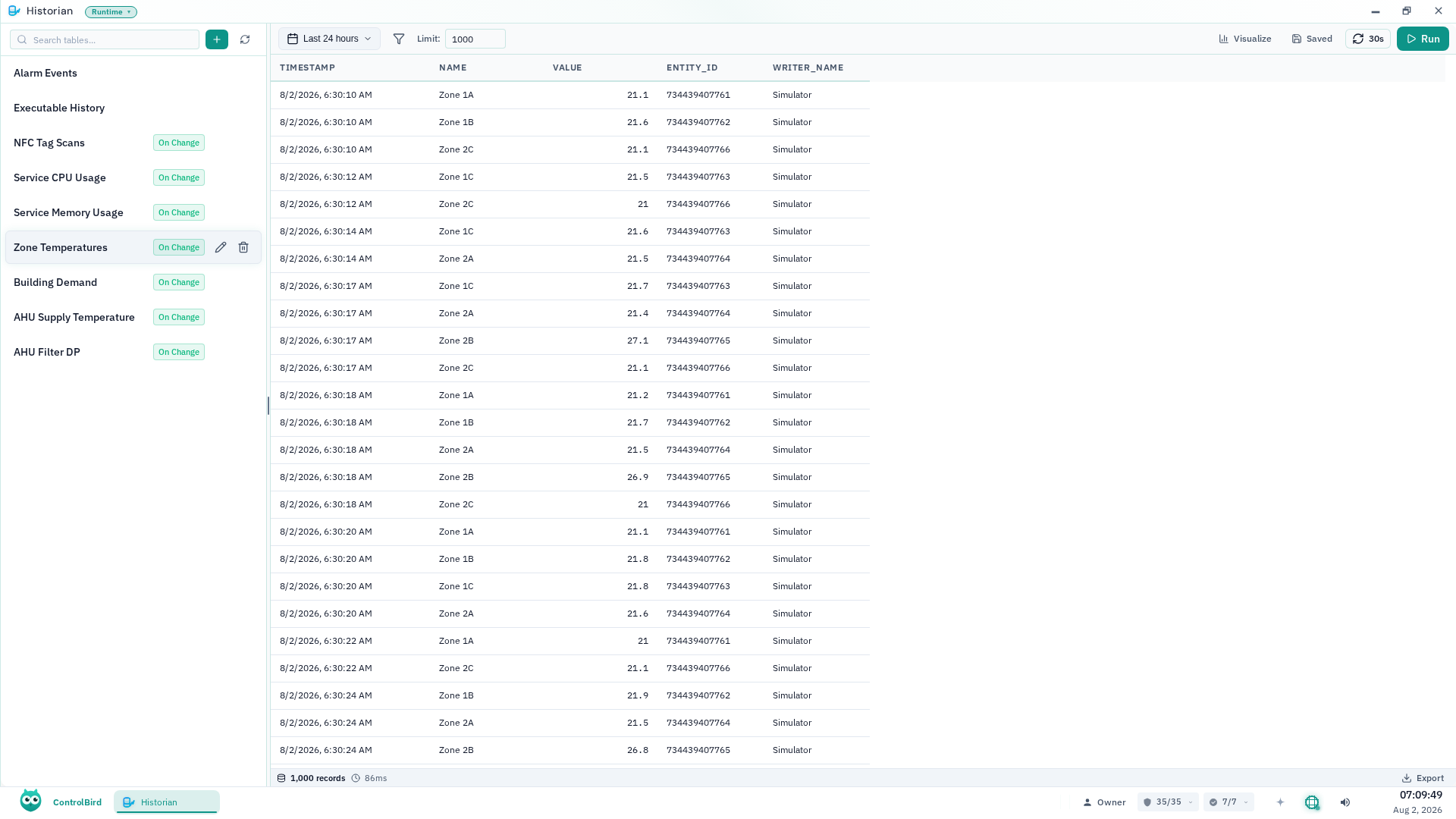Toggle the sound speaker icon
This screenshot has width=1456, height=819.
(x=1345, y=802)
